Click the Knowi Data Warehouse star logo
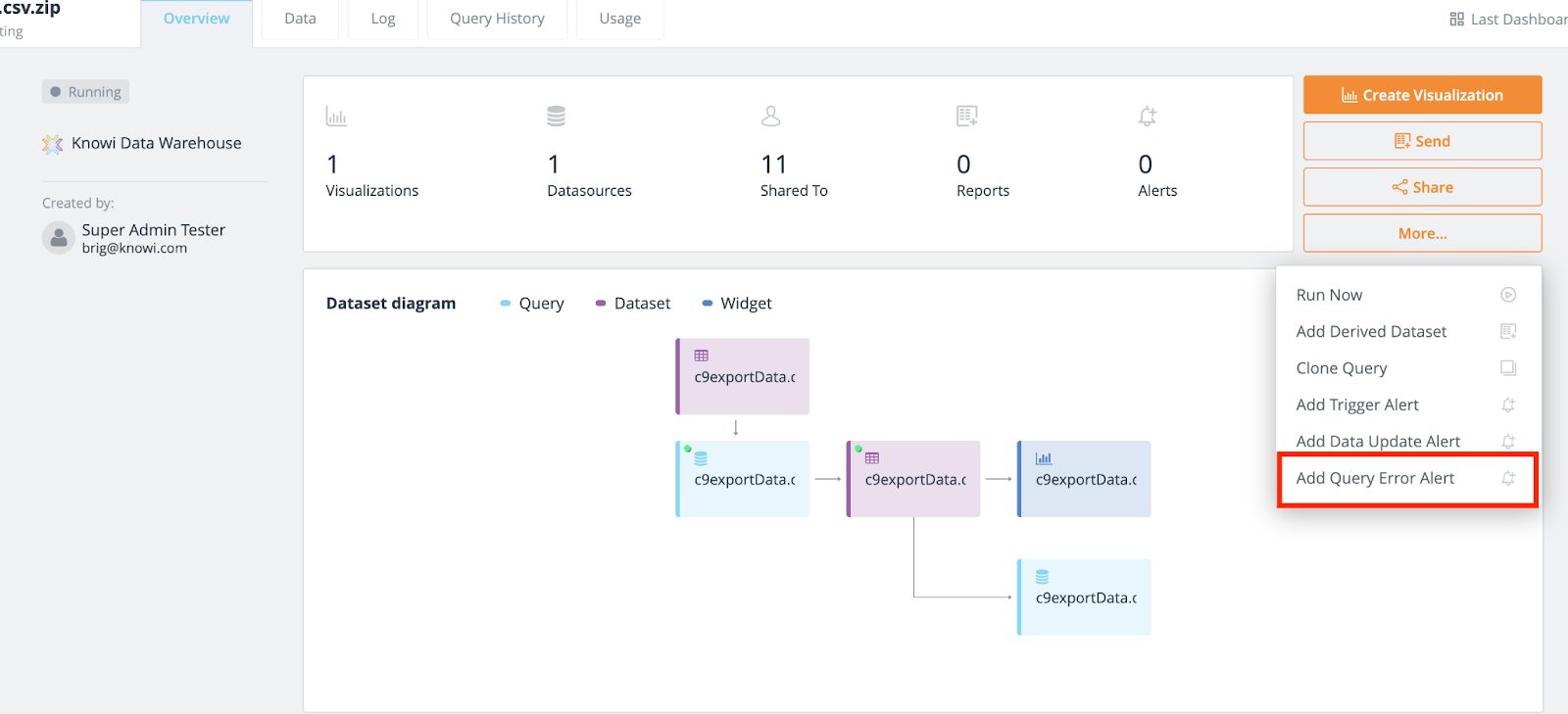Viewport: 1568px width, 714px height. point(52,144)
